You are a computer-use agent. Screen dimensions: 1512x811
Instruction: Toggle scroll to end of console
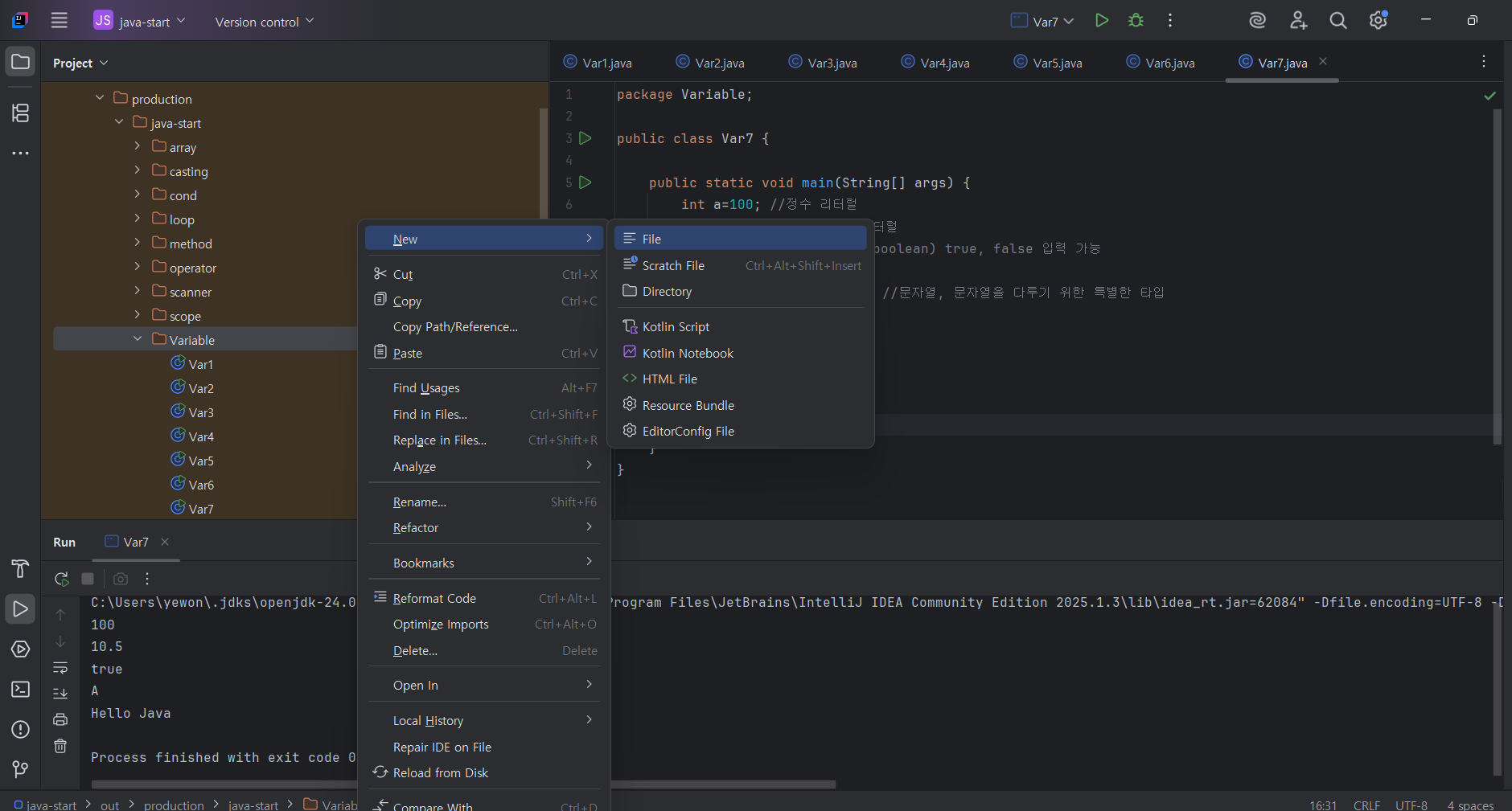[60, 694]
